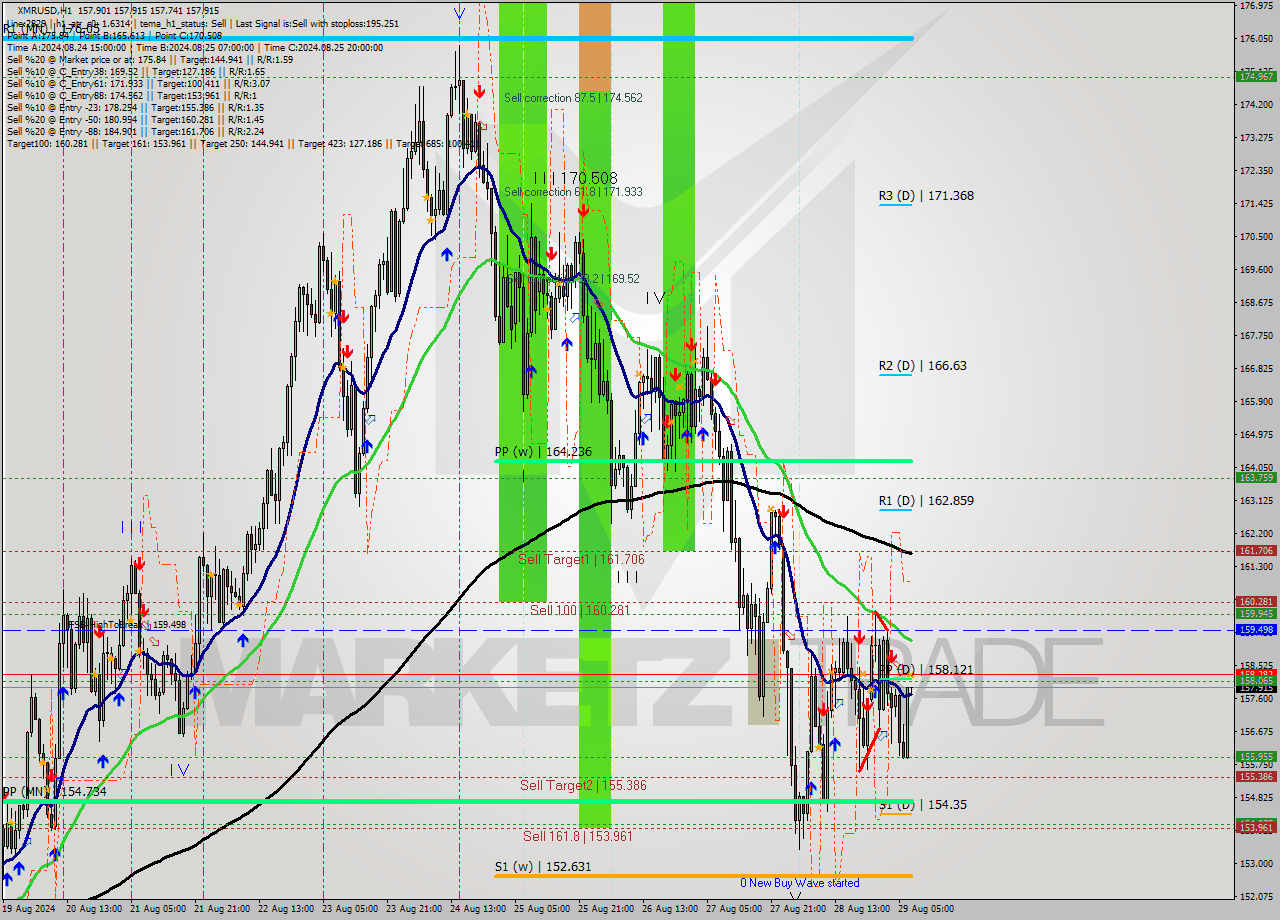This screenshot has width=1280, height=920.
Task: Click the red 160.281 price tag on axis
Action: 1256,602
